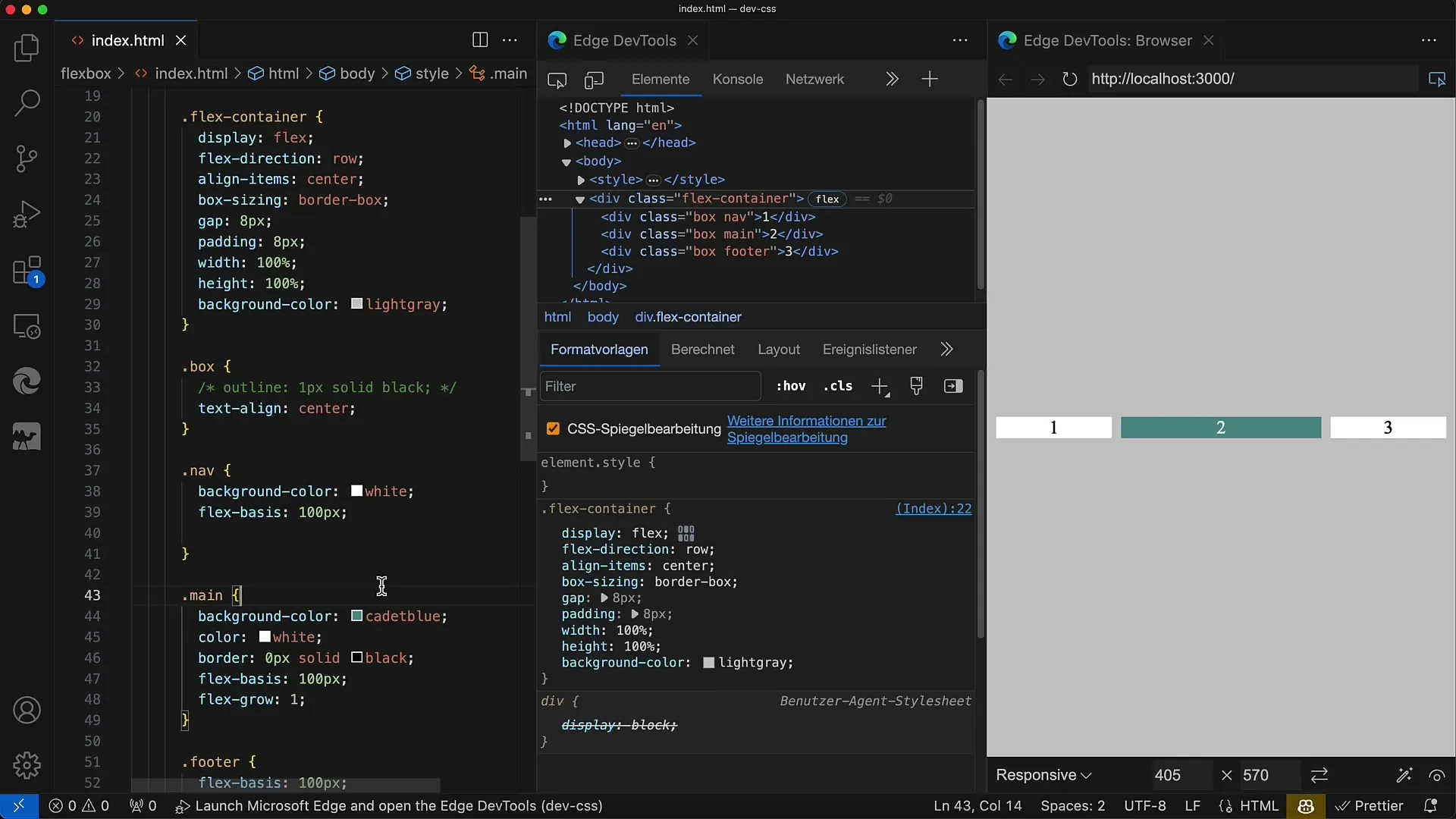Open notifications bell in the status bar

click(1430, 806)
